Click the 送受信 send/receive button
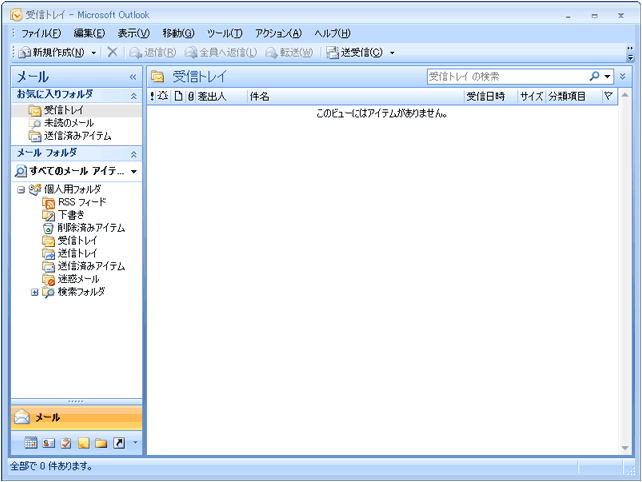The image size is (642, 482). [x=355, y=52]
